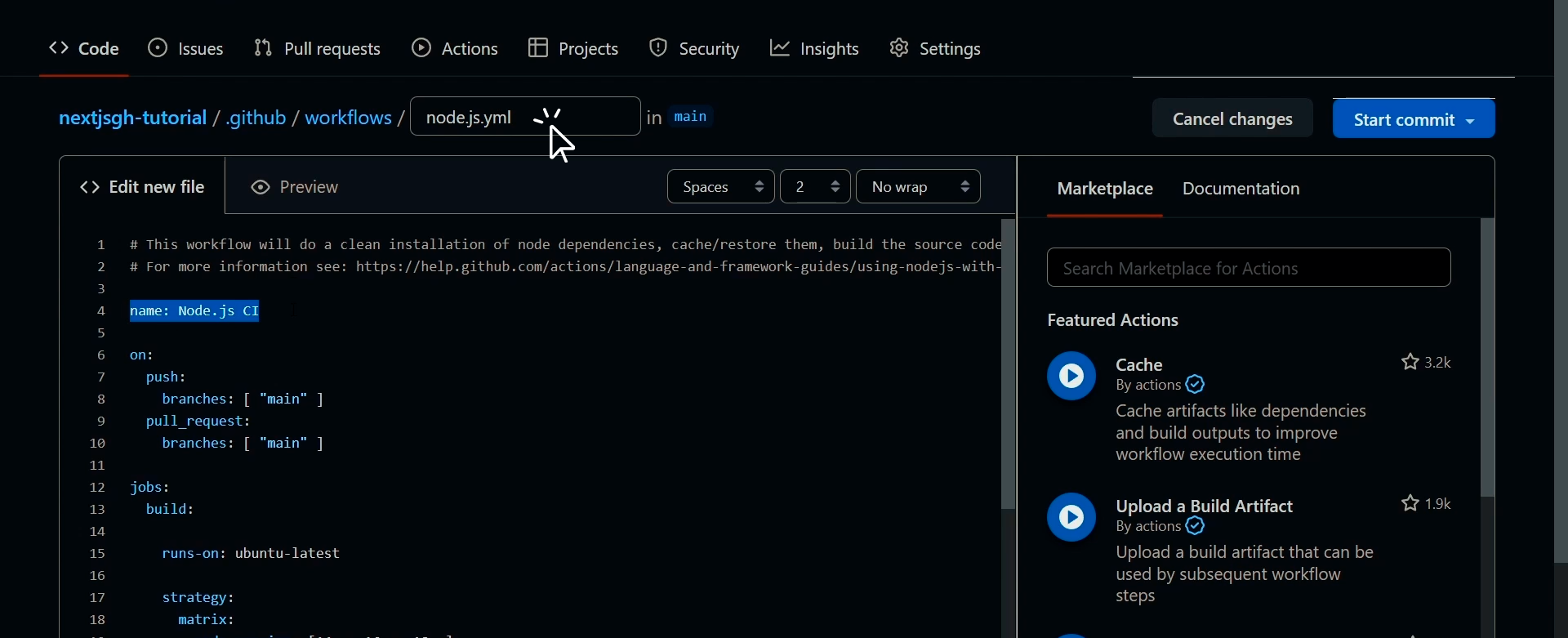Image resolution: width=1568 pixels, height=638 pixels.
Task: Focus the Search Marketplace for Actions field
Action: (1249, 268)
